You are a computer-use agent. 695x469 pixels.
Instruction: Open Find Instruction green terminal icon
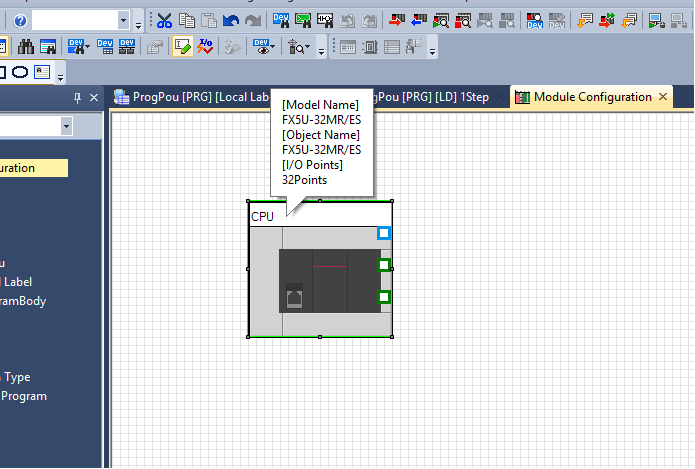tap(303, 20)
